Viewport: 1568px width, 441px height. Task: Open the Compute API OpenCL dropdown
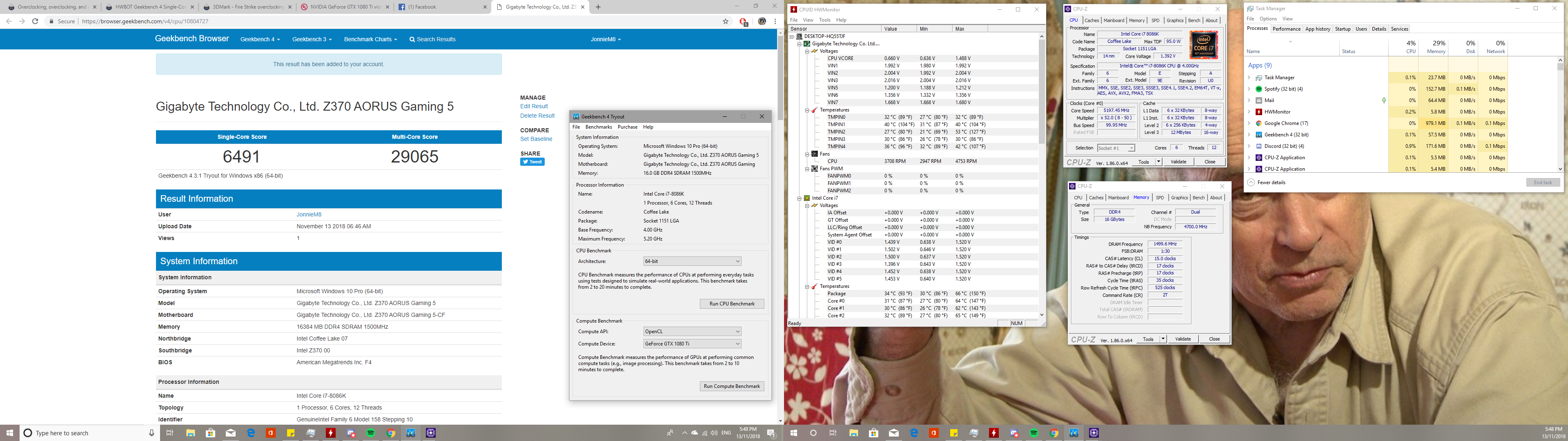(692, 331)
